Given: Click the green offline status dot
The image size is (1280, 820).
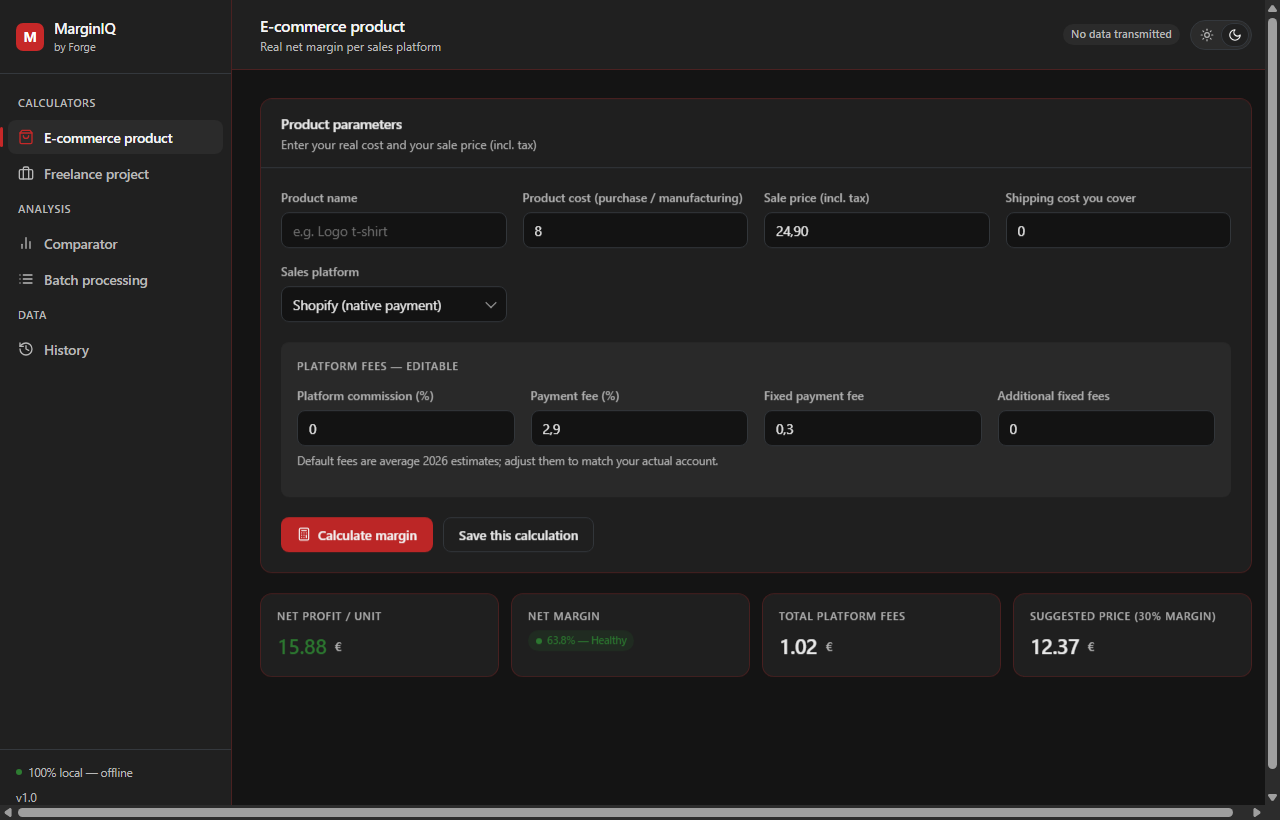Looking at the screenshot, I should (x=19, y=772).
